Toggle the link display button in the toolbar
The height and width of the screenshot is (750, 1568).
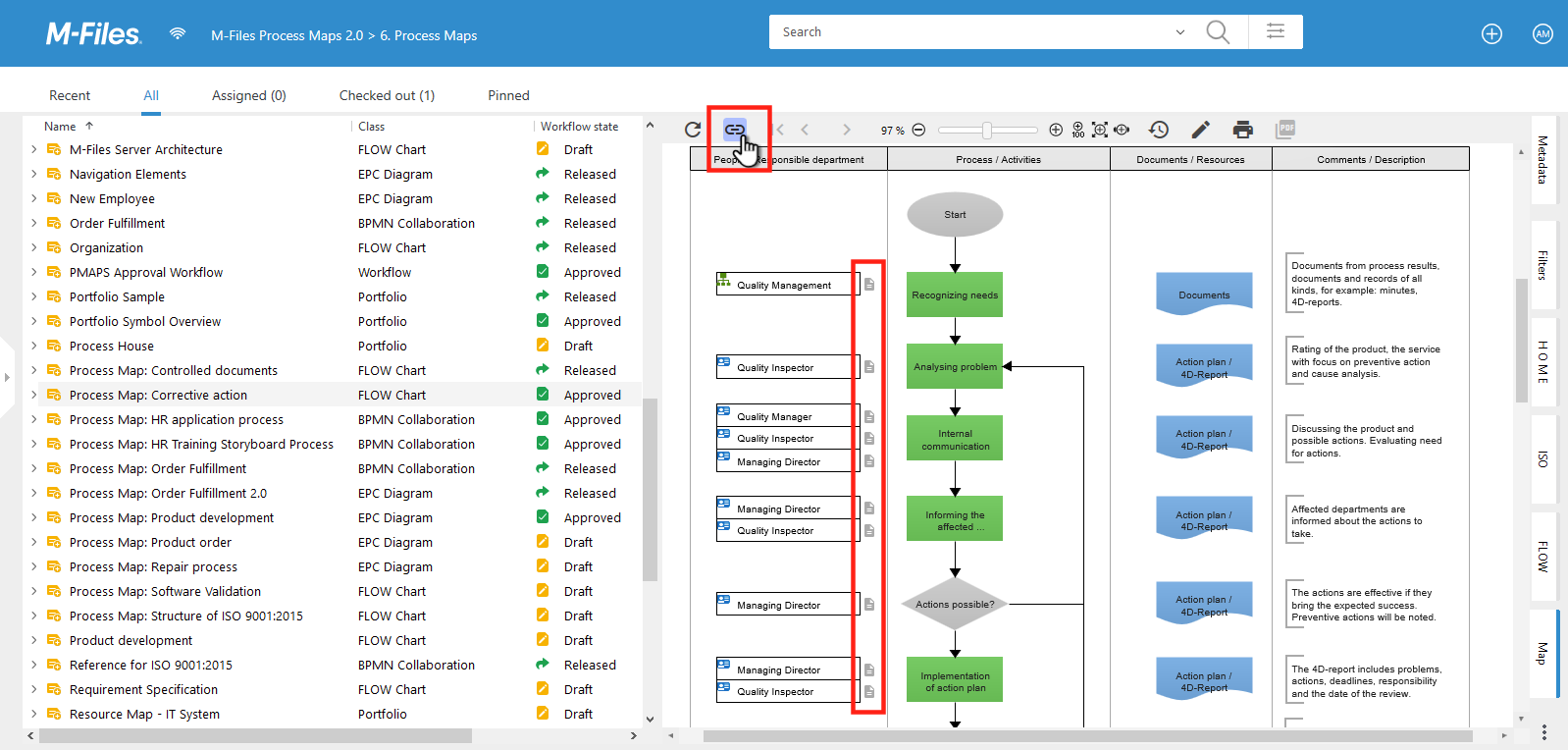tap(734, 130)
